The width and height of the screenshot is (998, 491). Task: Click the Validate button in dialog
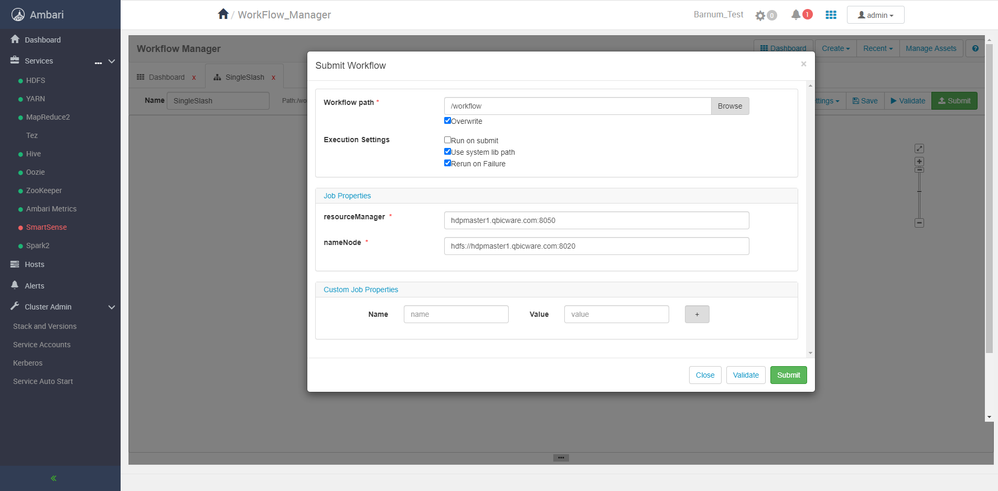(x=746, y=375)
